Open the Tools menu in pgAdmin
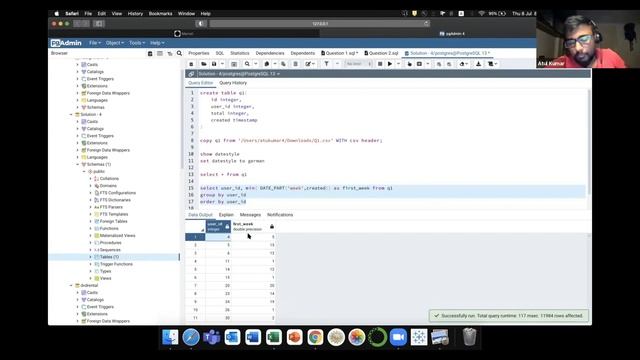The height and width of the screenshot is (360, 640). [137, 43]
